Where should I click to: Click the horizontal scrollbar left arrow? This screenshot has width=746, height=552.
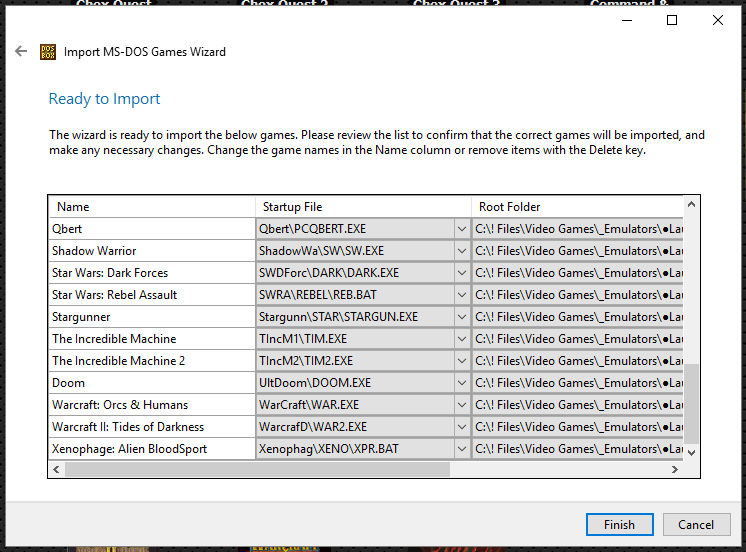point(56,469)
